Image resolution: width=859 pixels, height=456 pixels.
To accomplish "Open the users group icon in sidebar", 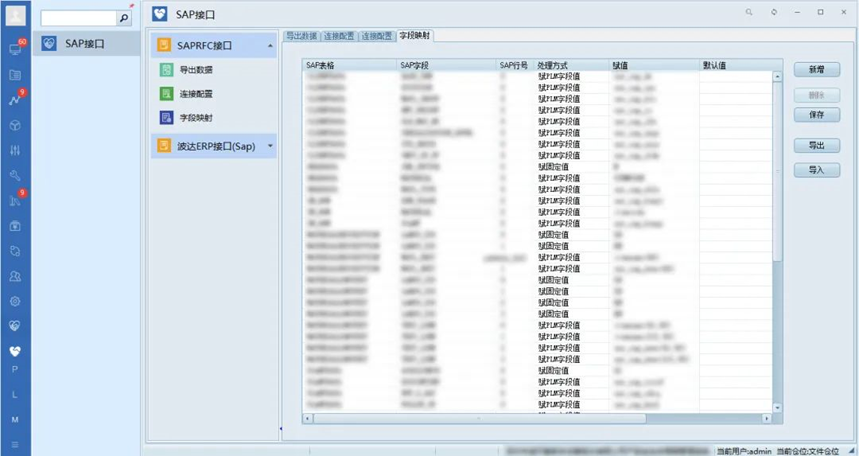I will tap(15, 275).
